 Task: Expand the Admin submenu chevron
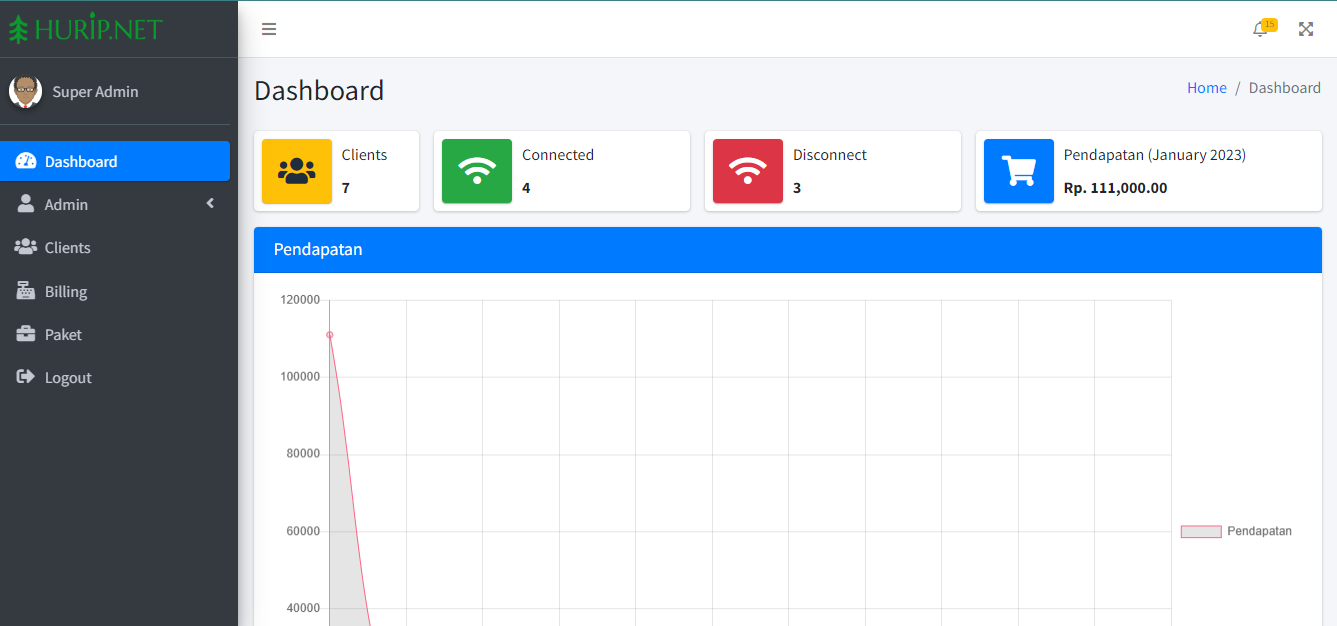tap(210, 204)
